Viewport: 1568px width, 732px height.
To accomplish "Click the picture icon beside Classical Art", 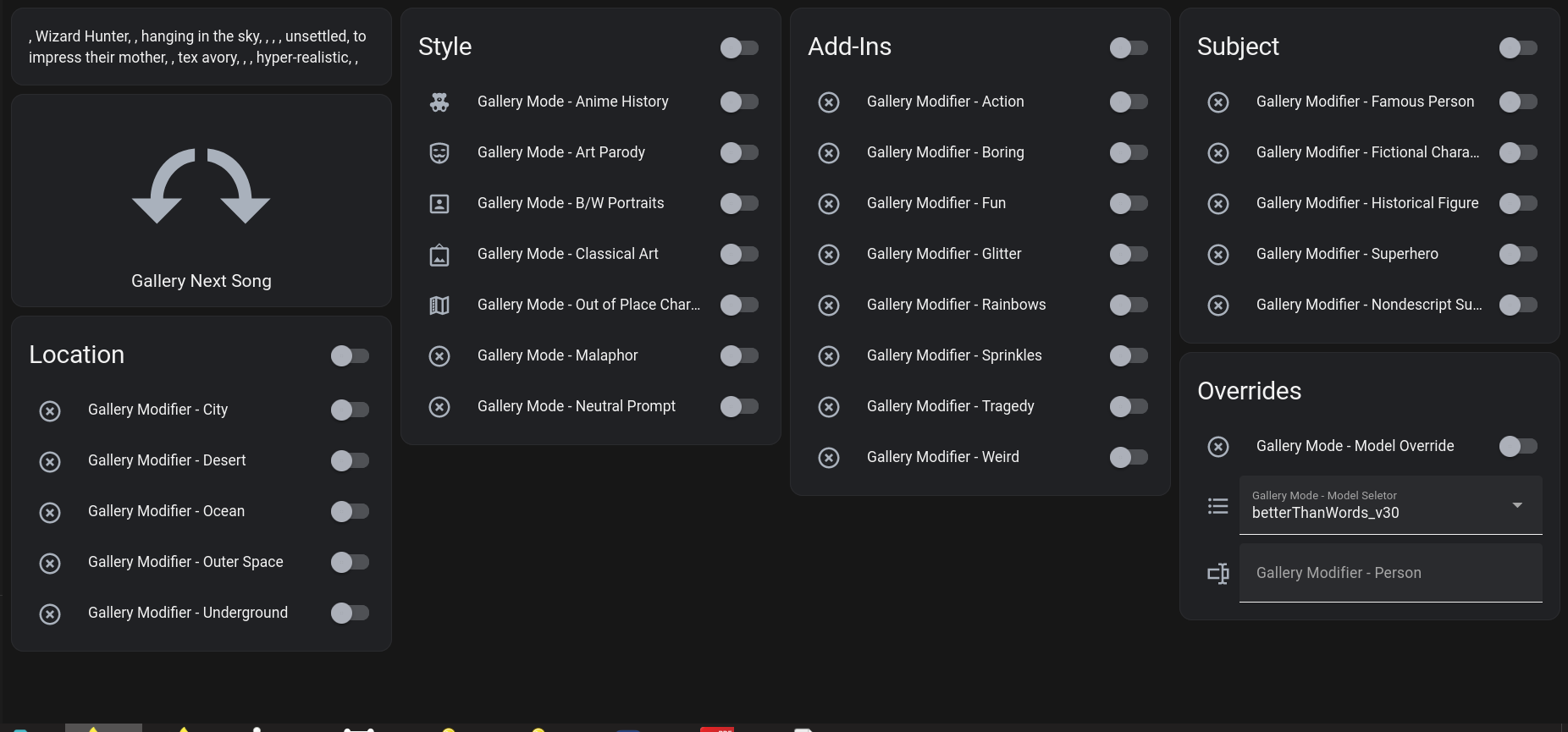I will click(x=439, y=255).
